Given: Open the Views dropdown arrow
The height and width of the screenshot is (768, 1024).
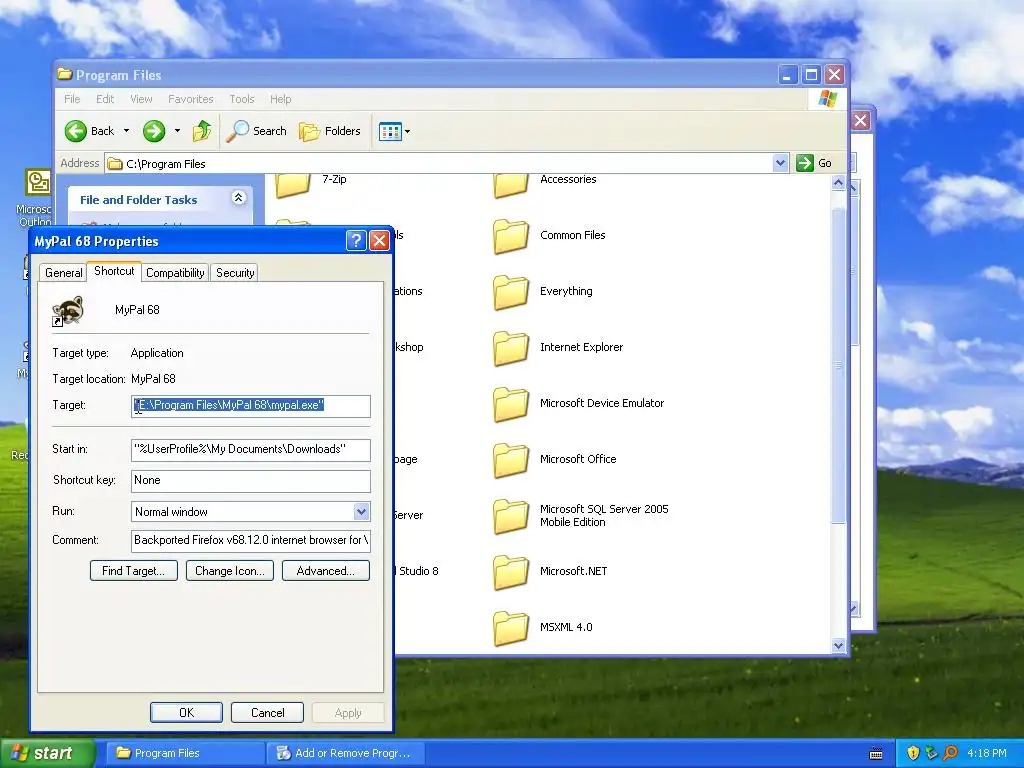Looking at the screenshot, I should [408, 131].
